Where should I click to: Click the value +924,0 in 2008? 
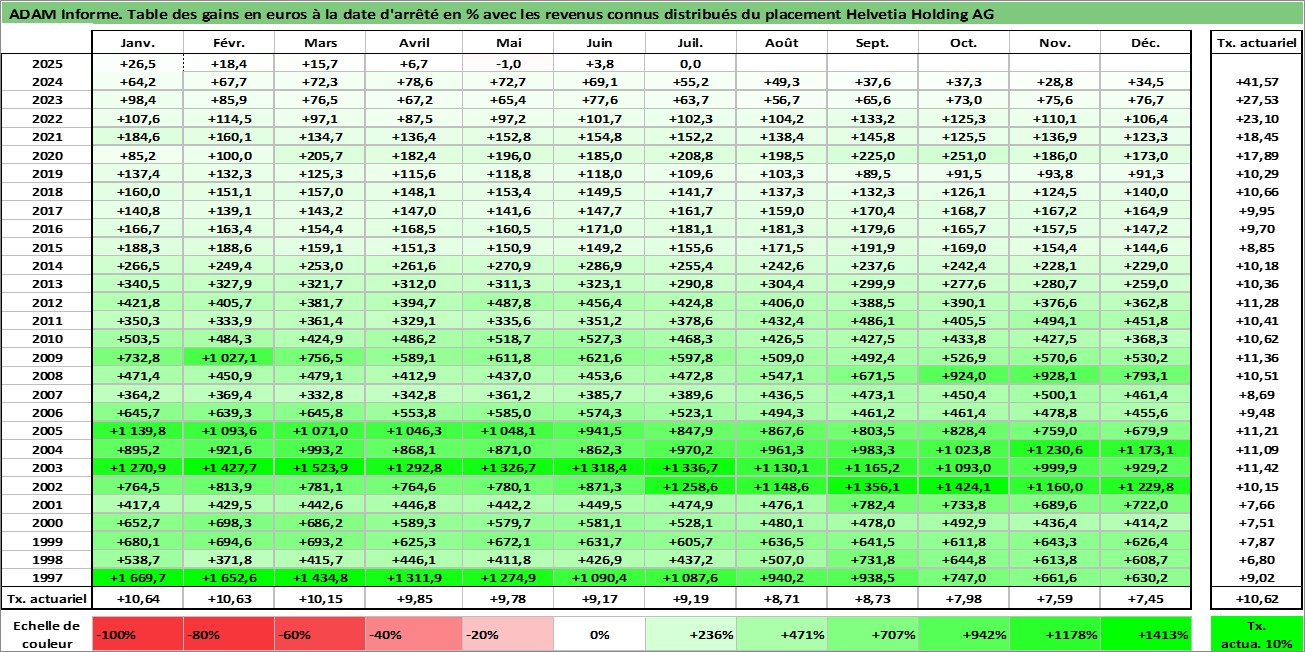962,375
